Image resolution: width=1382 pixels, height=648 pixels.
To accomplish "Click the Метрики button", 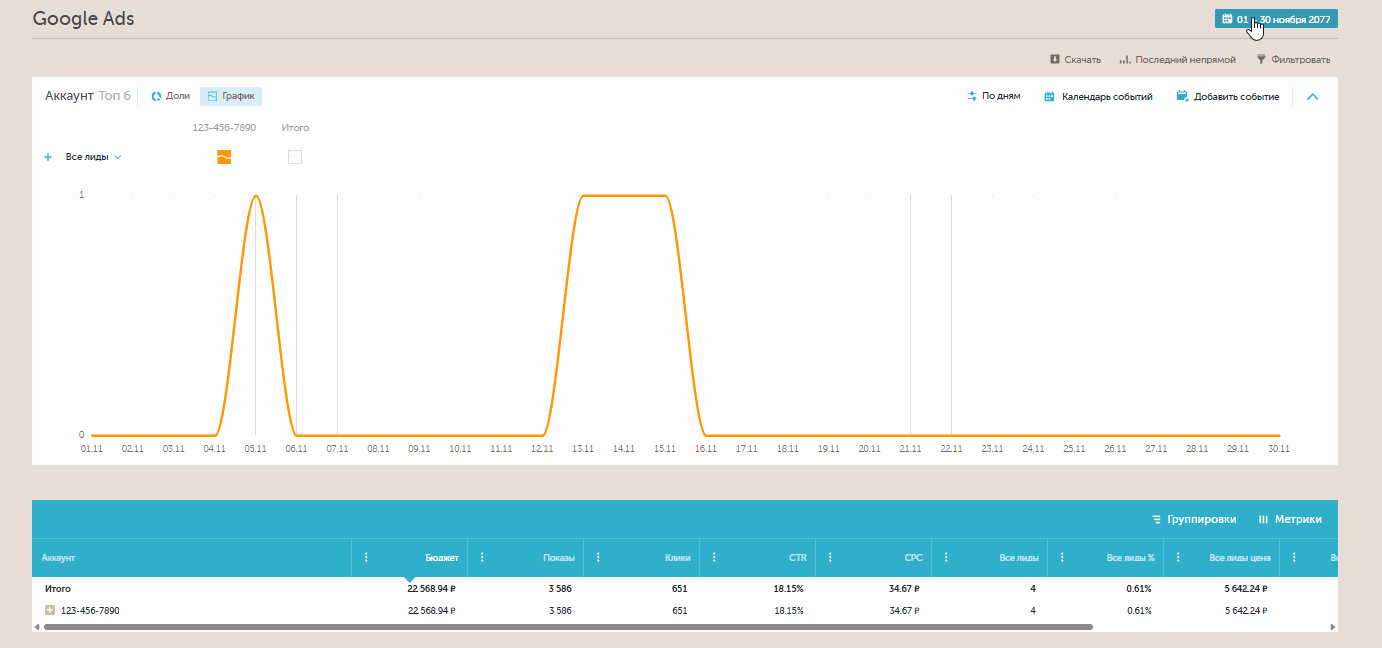I will [1290, 520].
